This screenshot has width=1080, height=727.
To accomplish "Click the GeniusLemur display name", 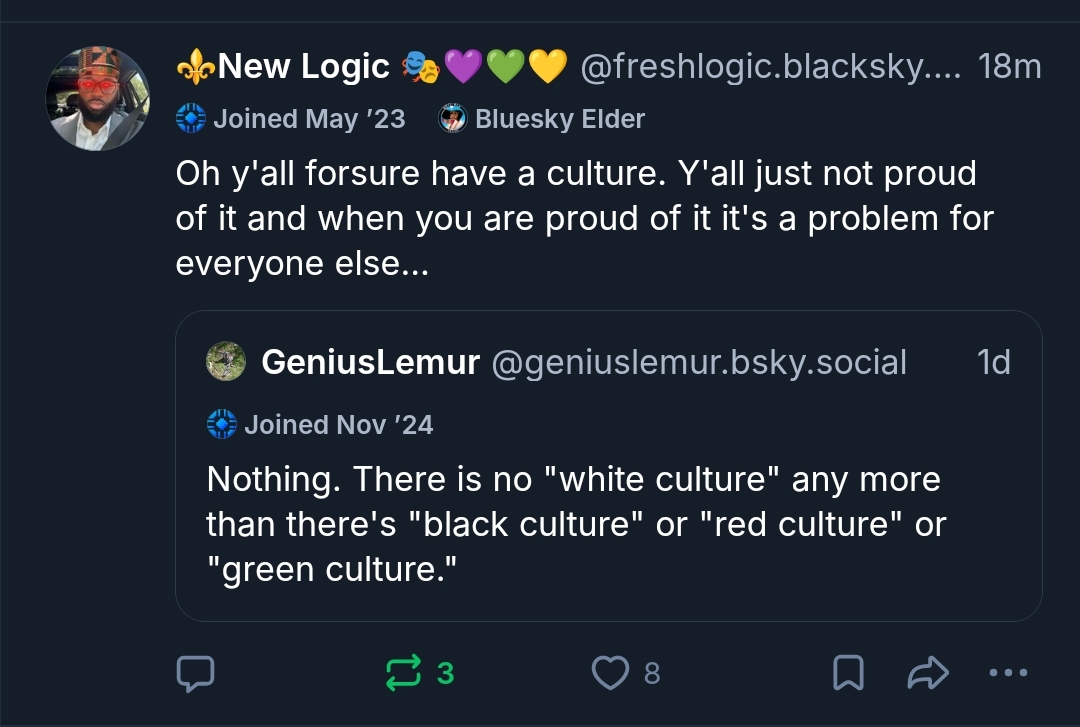I will [370, 362].
